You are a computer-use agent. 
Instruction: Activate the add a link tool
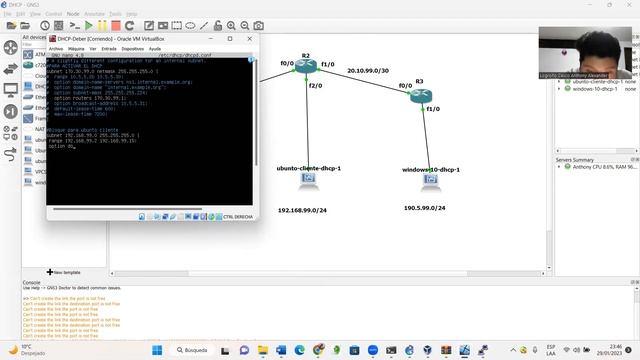click(x=11, y=154)
